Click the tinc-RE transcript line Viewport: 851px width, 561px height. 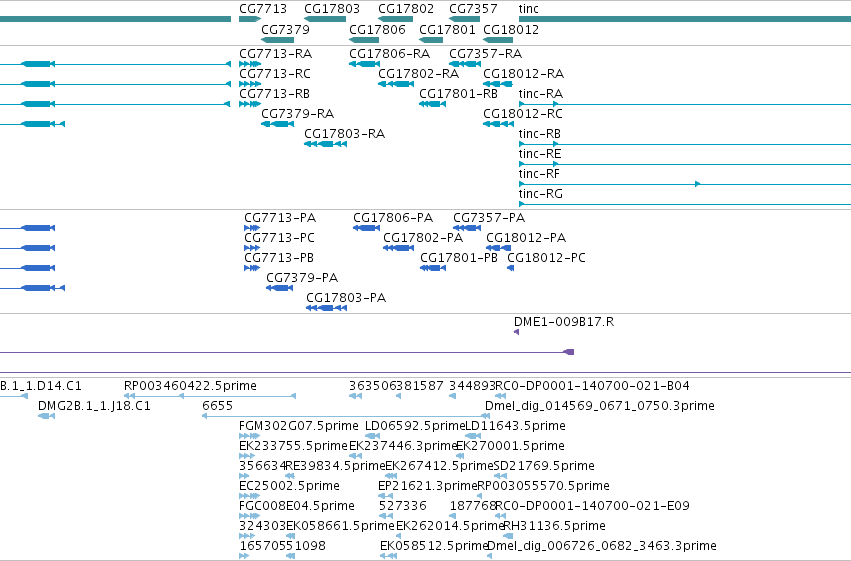[685, 164]
